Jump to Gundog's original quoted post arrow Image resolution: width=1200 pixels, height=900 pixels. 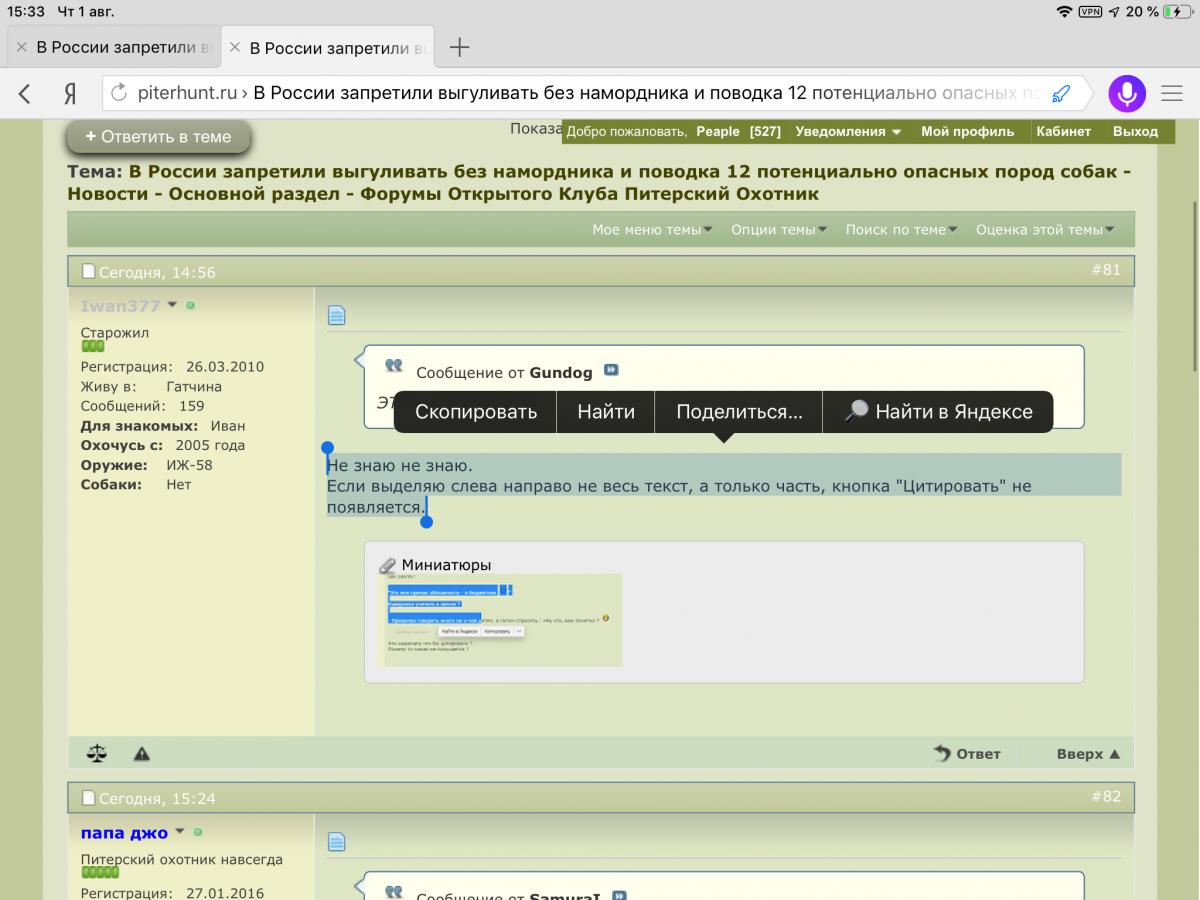click(x=611, y=371)
